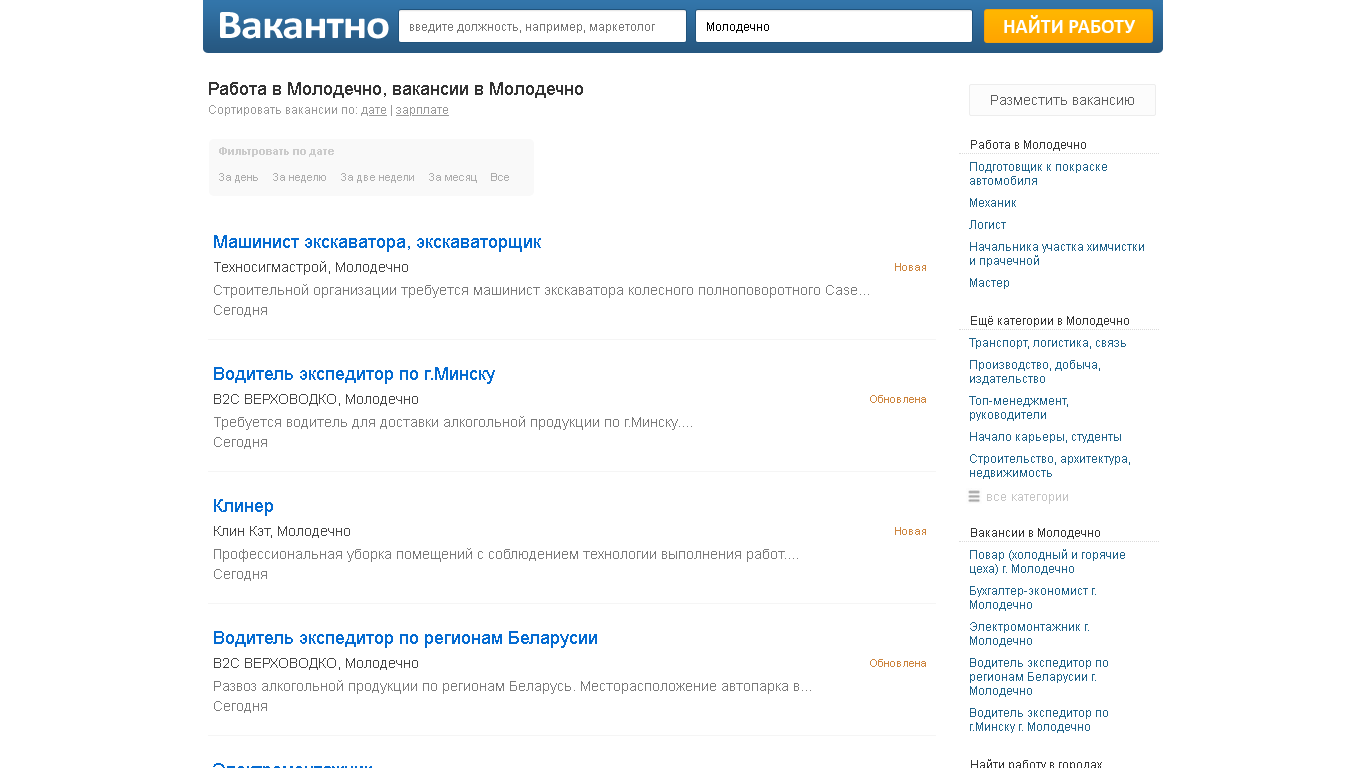Screen dimensions: 1366x768
Task: Click the Вакансии в Молодечно sidebar heading
Action: tap(1035, 533)
